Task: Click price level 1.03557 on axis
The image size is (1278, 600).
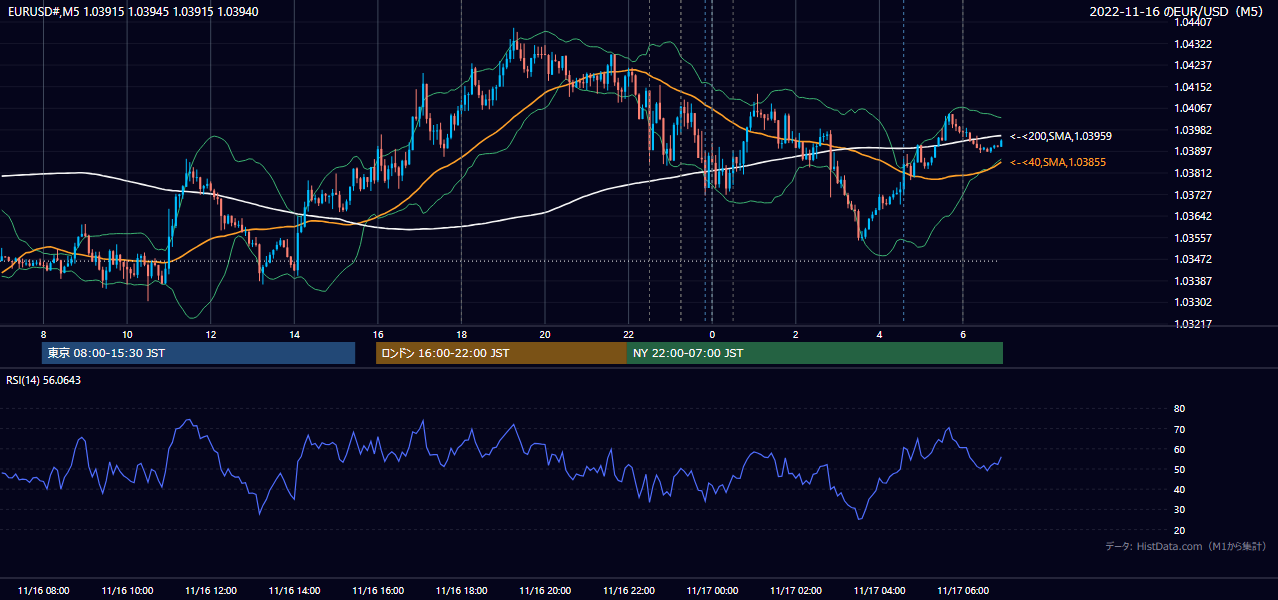Action: (x=1192, y=238)
